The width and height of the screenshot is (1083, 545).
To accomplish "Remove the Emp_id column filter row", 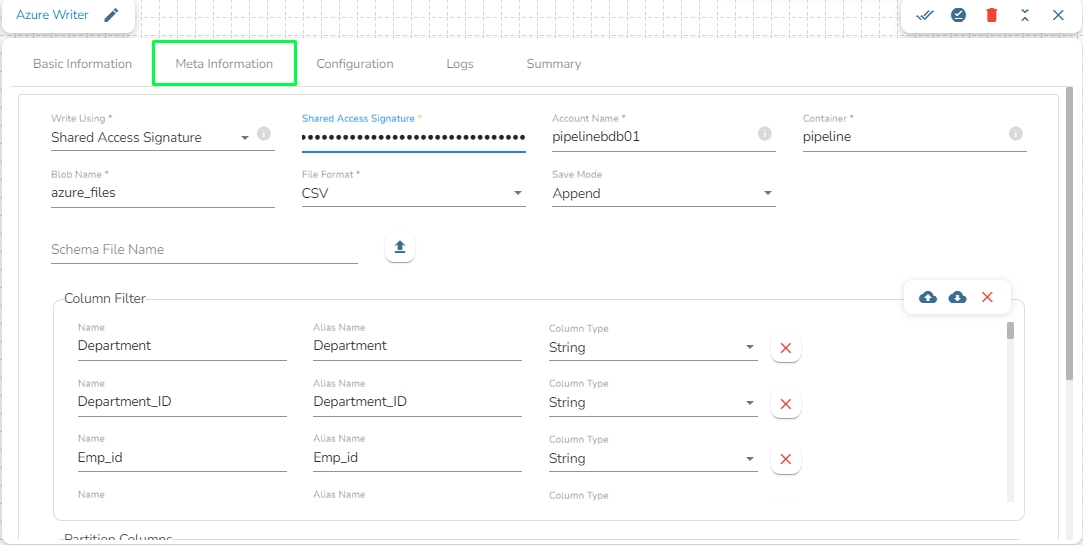I will (x=785, y=459).
